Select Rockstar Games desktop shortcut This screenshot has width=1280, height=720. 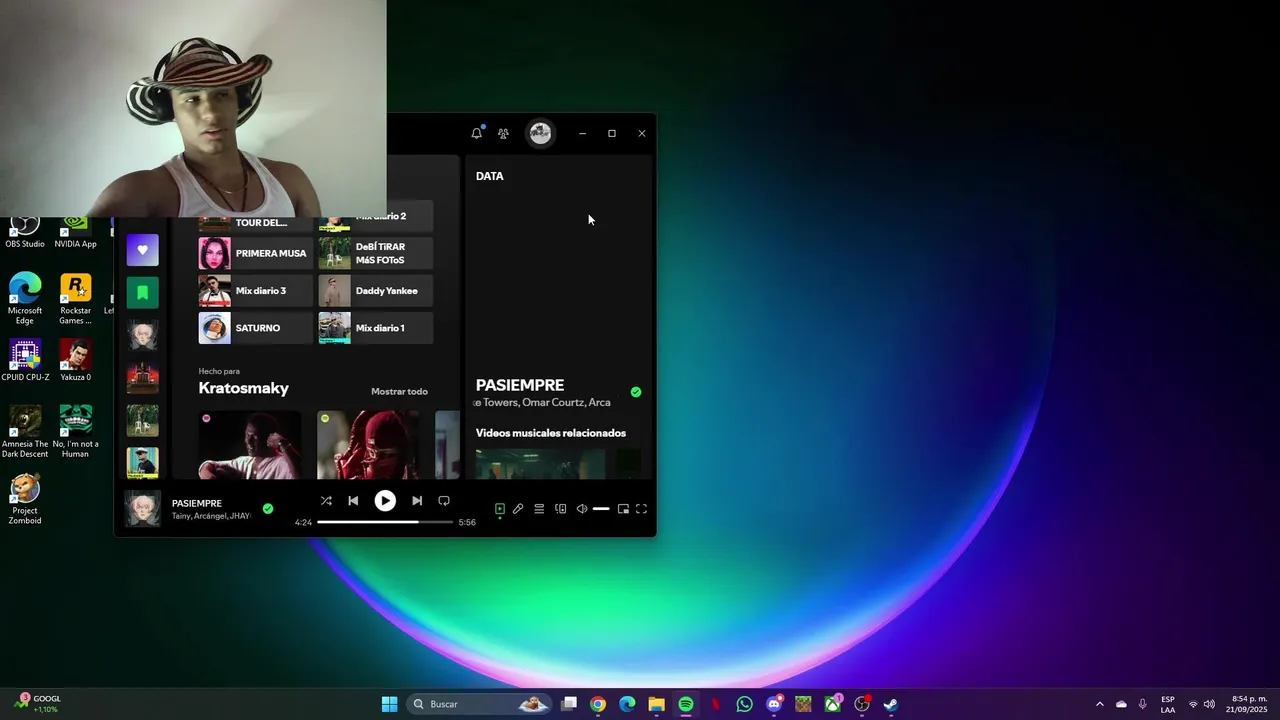(x=75, y=299)
